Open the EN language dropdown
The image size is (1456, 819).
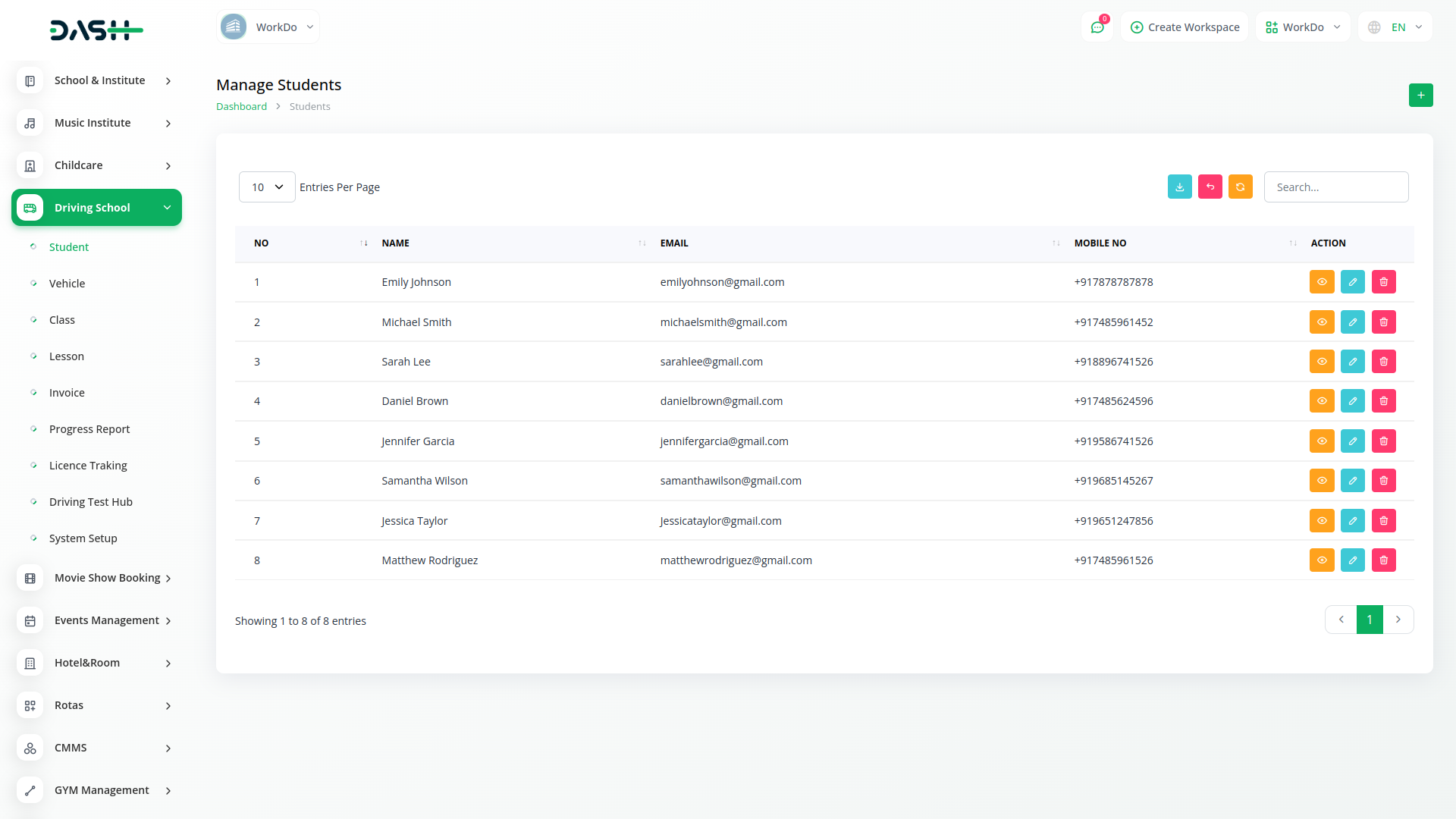tap(1395, 27)
